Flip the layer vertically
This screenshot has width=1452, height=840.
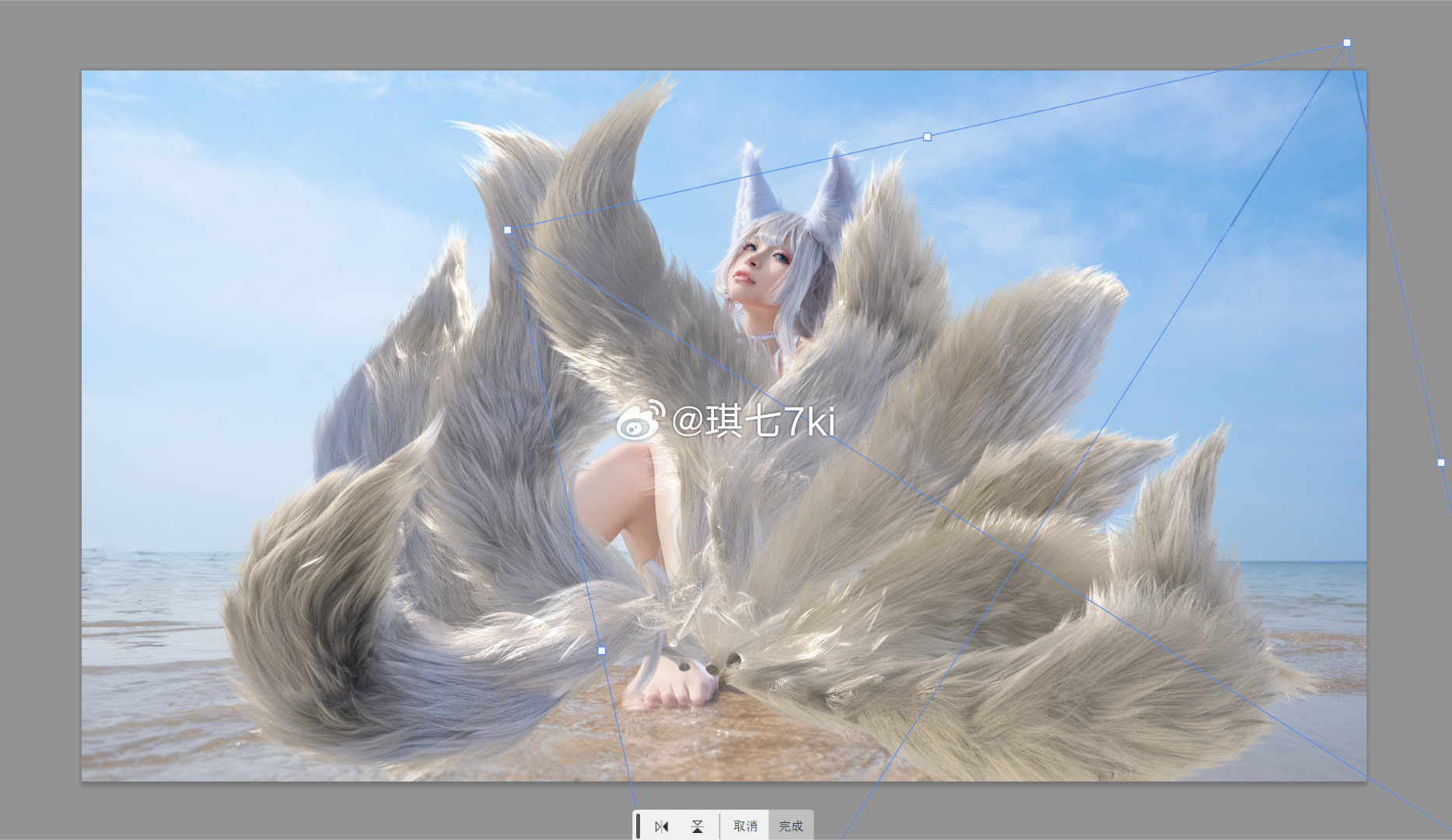[x=698, y=826]
